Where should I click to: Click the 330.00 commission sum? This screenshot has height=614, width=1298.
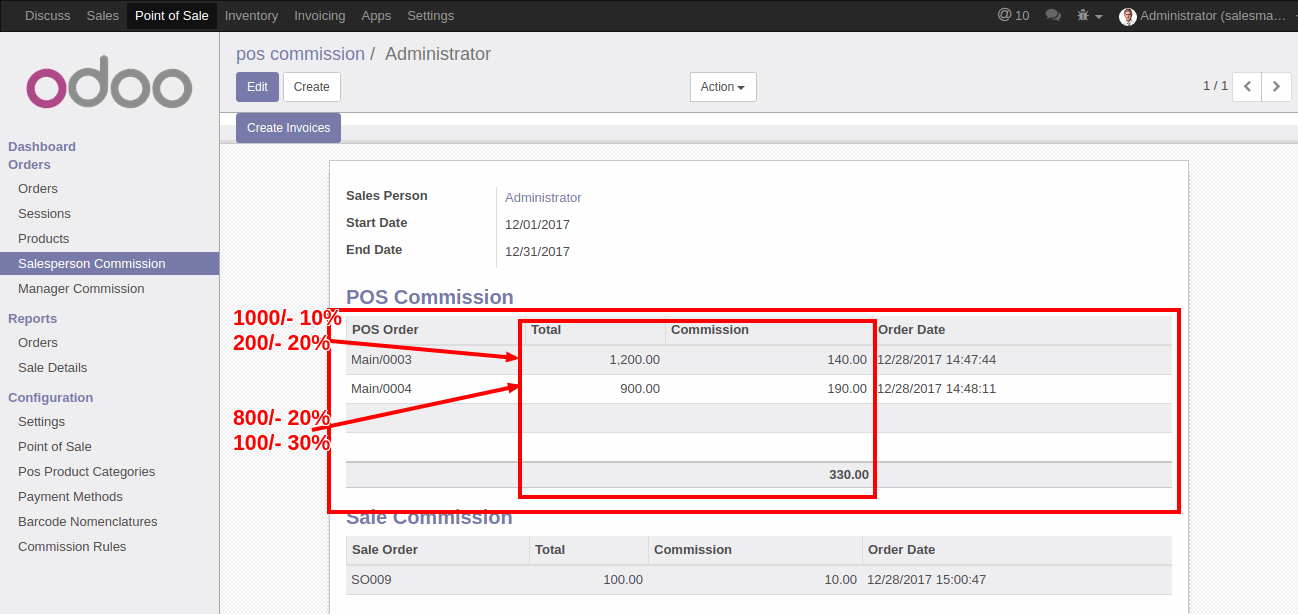coord(849,475)
